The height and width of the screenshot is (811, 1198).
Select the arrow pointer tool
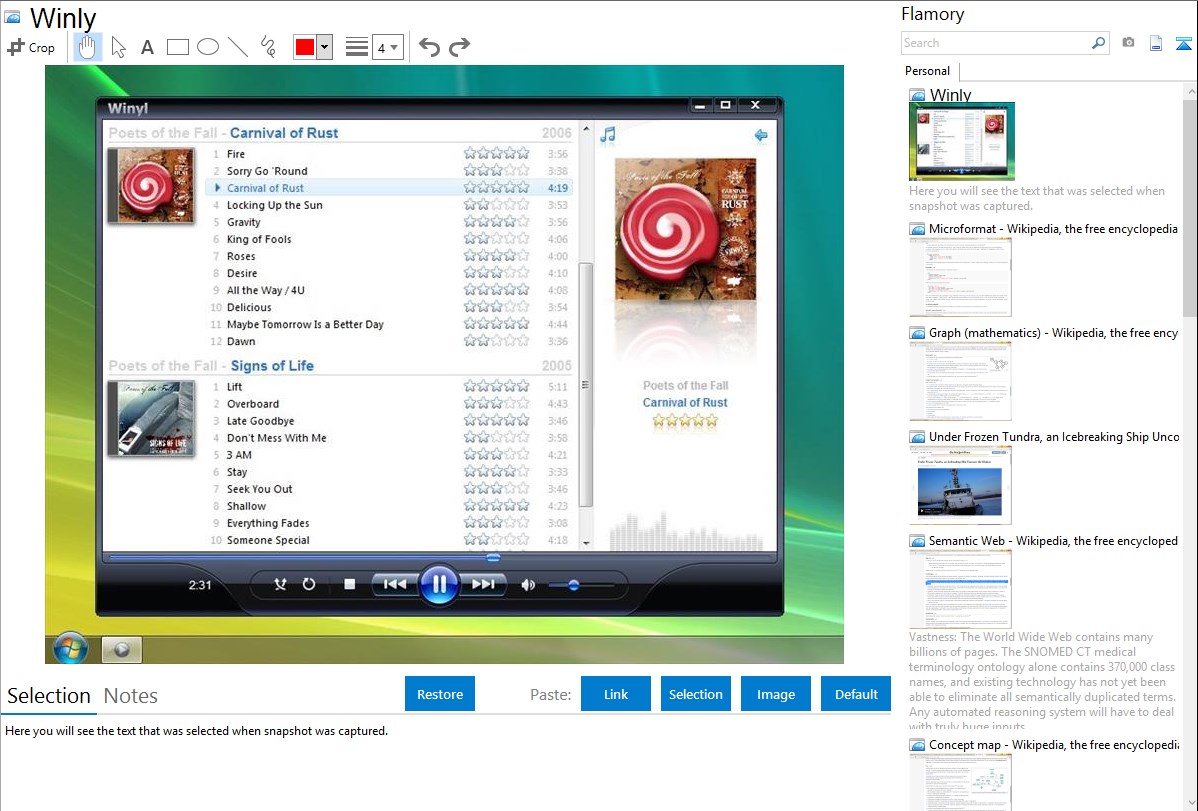tap(118, 47)
